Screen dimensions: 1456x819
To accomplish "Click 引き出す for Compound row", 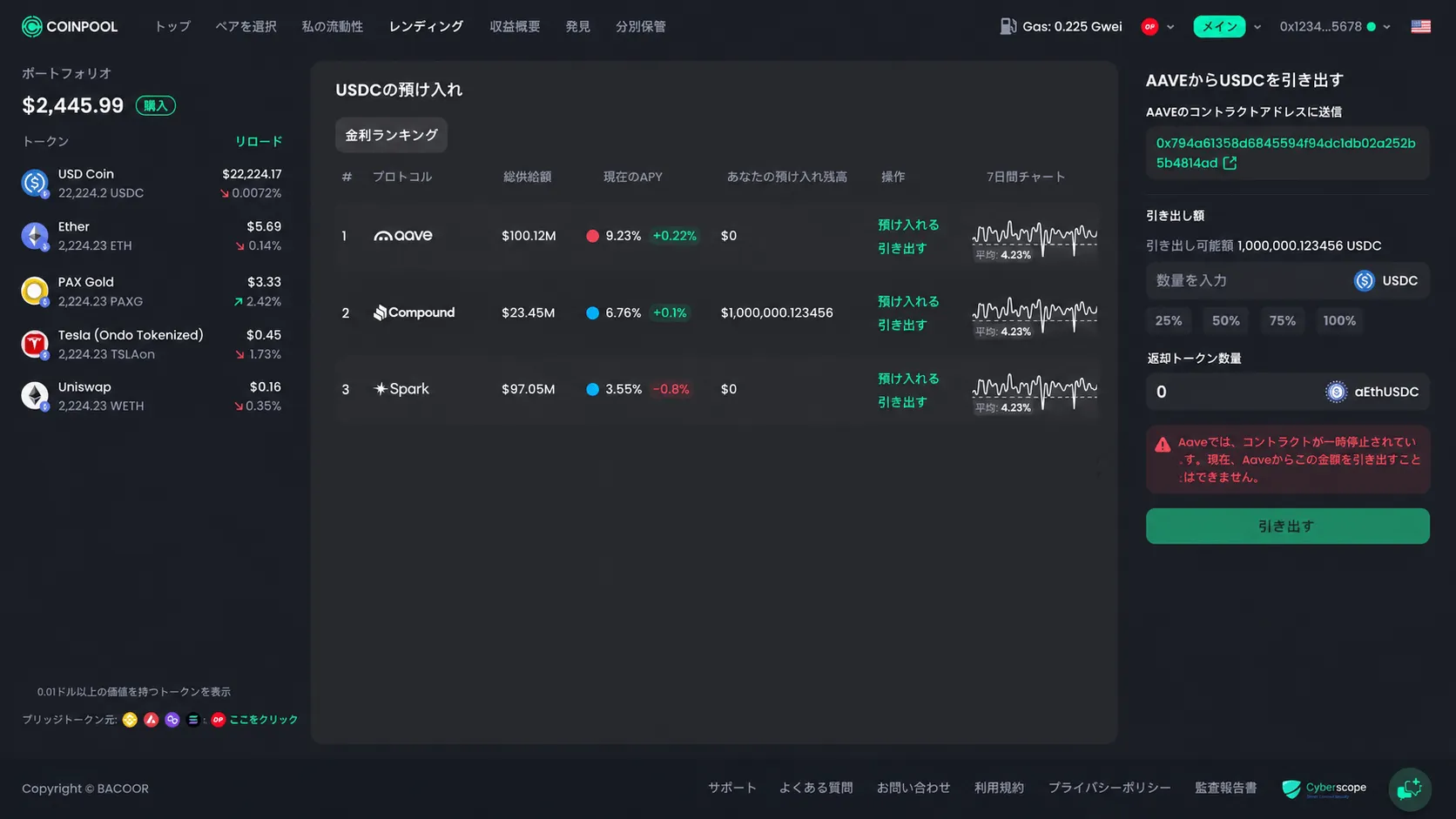I will coord(902,325).
